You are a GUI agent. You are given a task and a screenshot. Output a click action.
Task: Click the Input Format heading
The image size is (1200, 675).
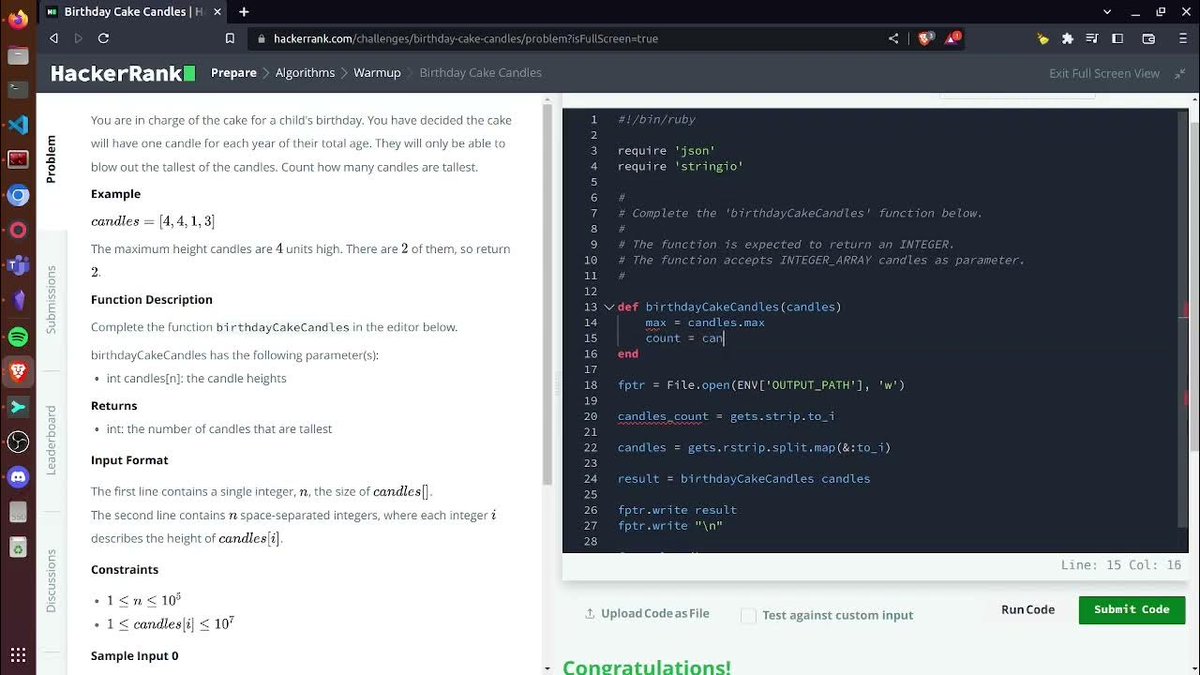[x=130, y=461]
